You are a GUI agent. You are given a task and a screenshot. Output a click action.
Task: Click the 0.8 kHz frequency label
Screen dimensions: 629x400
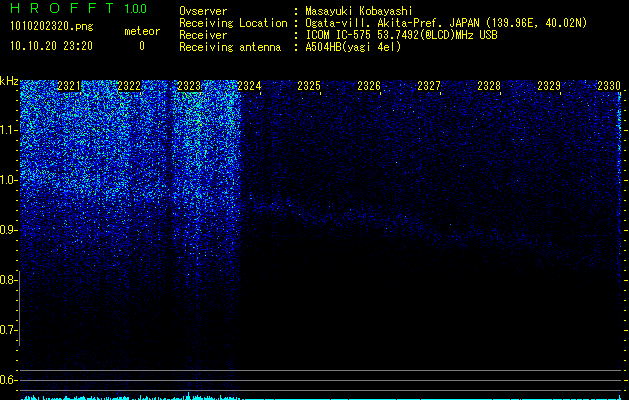(8, 280)
